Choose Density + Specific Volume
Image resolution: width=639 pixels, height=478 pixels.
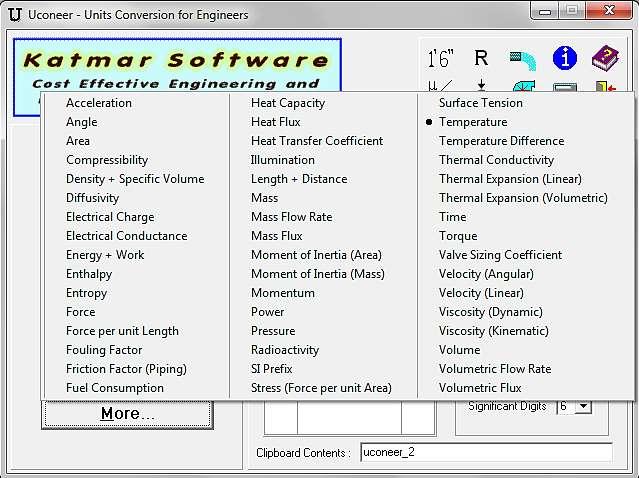[x=135, y=179]
